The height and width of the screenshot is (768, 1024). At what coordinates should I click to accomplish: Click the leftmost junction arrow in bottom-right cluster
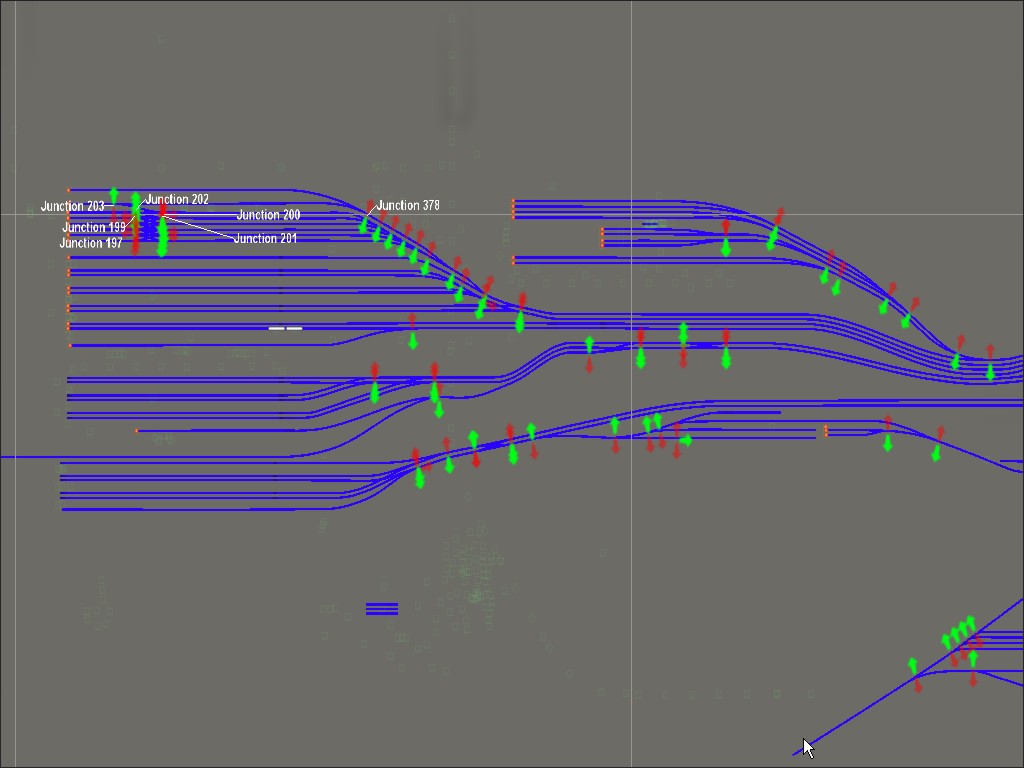click(x=913, y=670)
